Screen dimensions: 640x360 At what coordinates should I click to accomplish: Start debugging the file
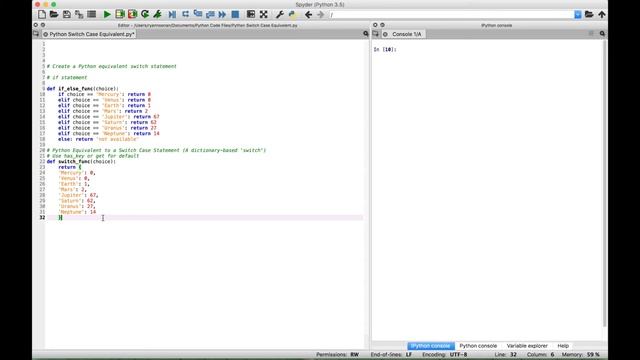(172, 15)
